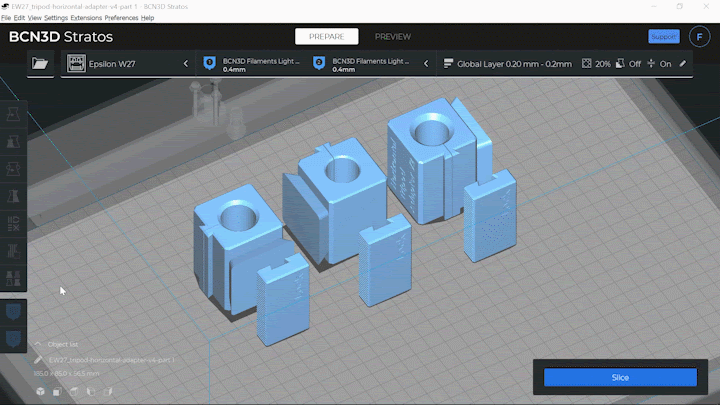
Task: Click the pencil icon beside object name
Action: [39, 360]
